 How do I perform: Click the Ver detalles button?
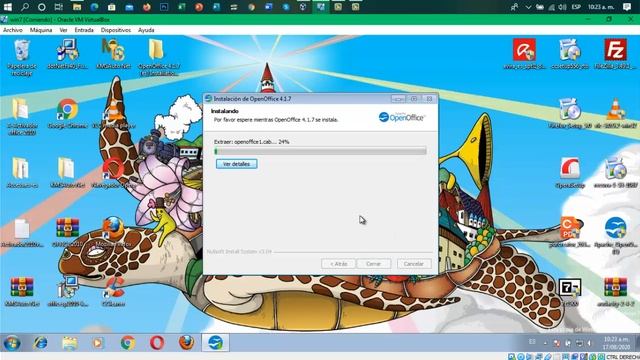coord(237,164)
